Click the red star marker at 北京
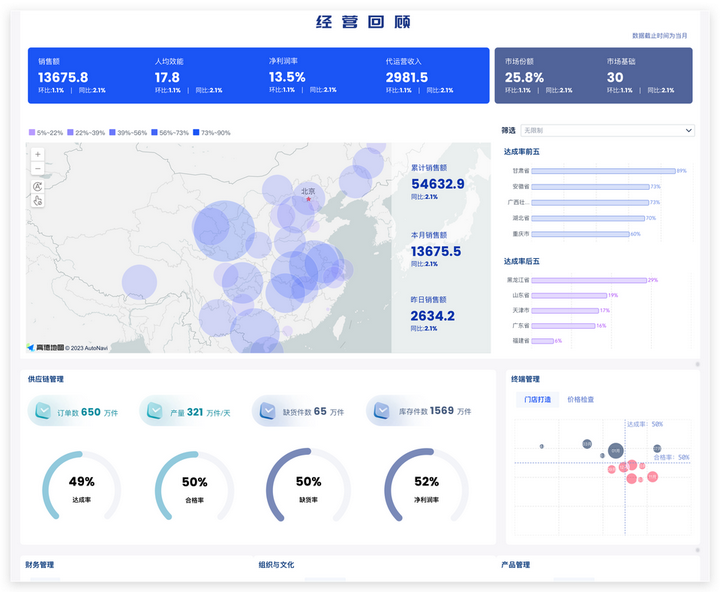 click(x=309, y=199)
